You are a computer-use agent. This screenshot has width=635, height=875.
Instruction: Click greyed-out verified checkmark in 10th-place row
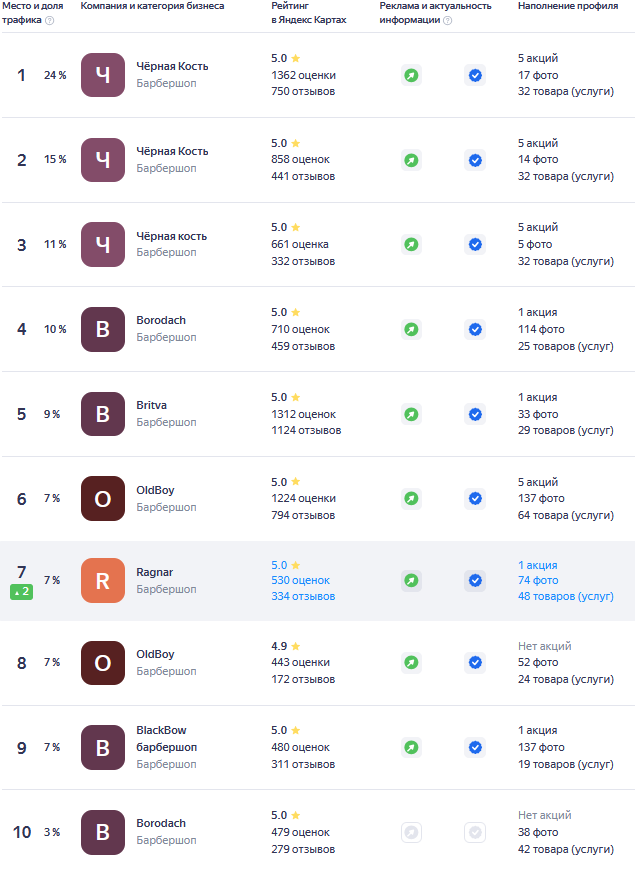pyautogui.click(x=475, y=832)
